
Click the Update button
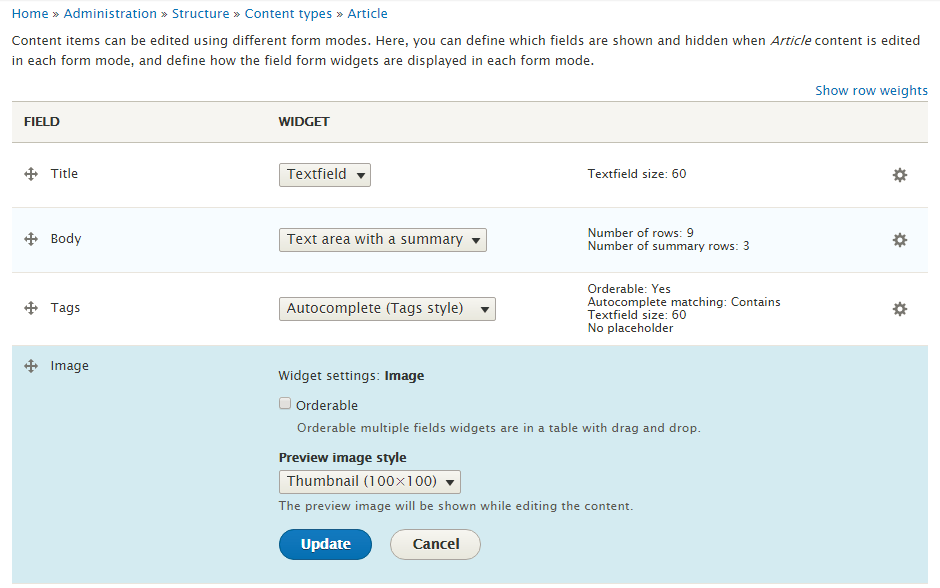point(325,544)
